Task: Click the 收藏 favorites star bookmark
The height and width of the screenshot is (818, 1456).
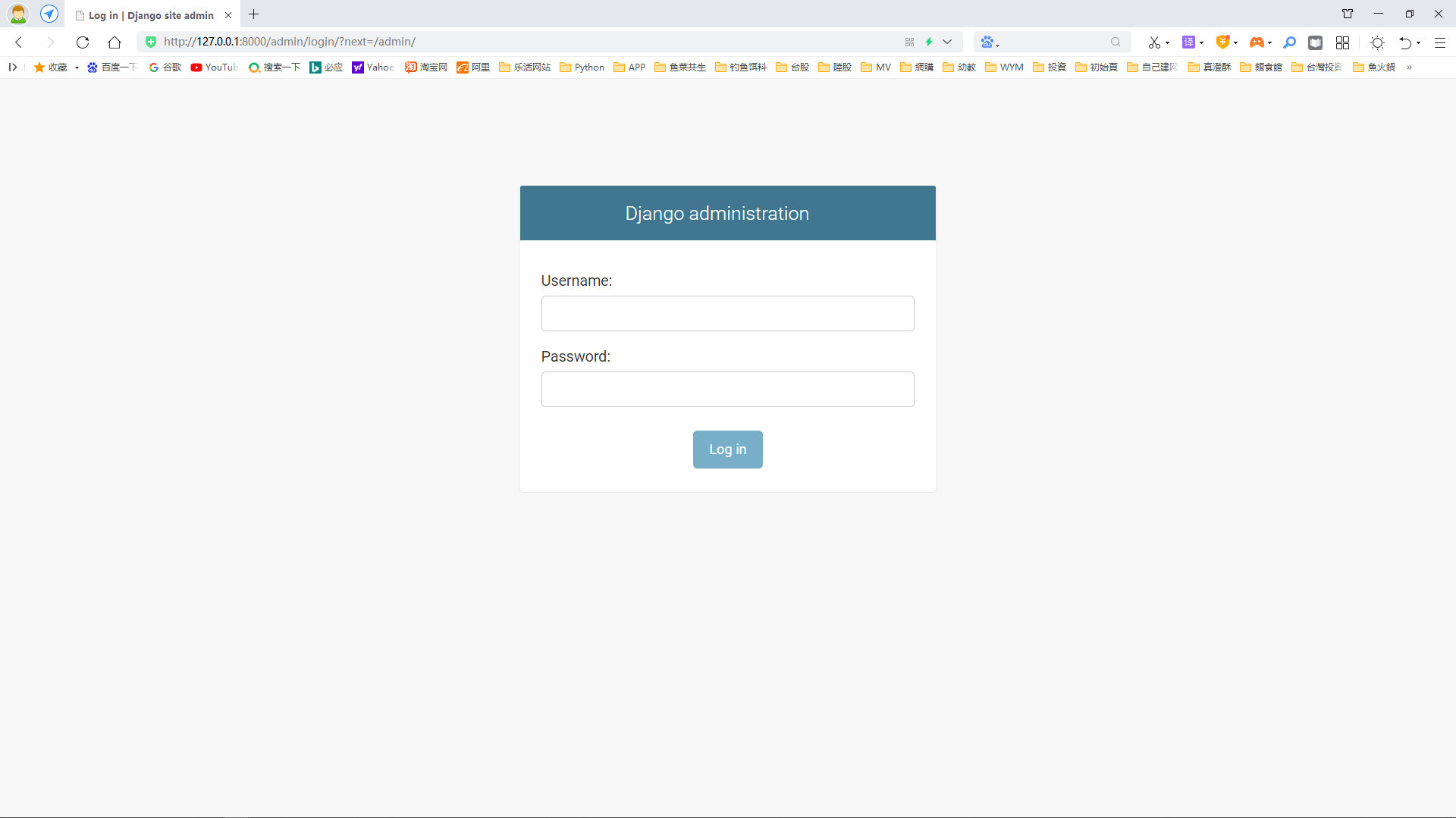Action: tap(50, 67)
